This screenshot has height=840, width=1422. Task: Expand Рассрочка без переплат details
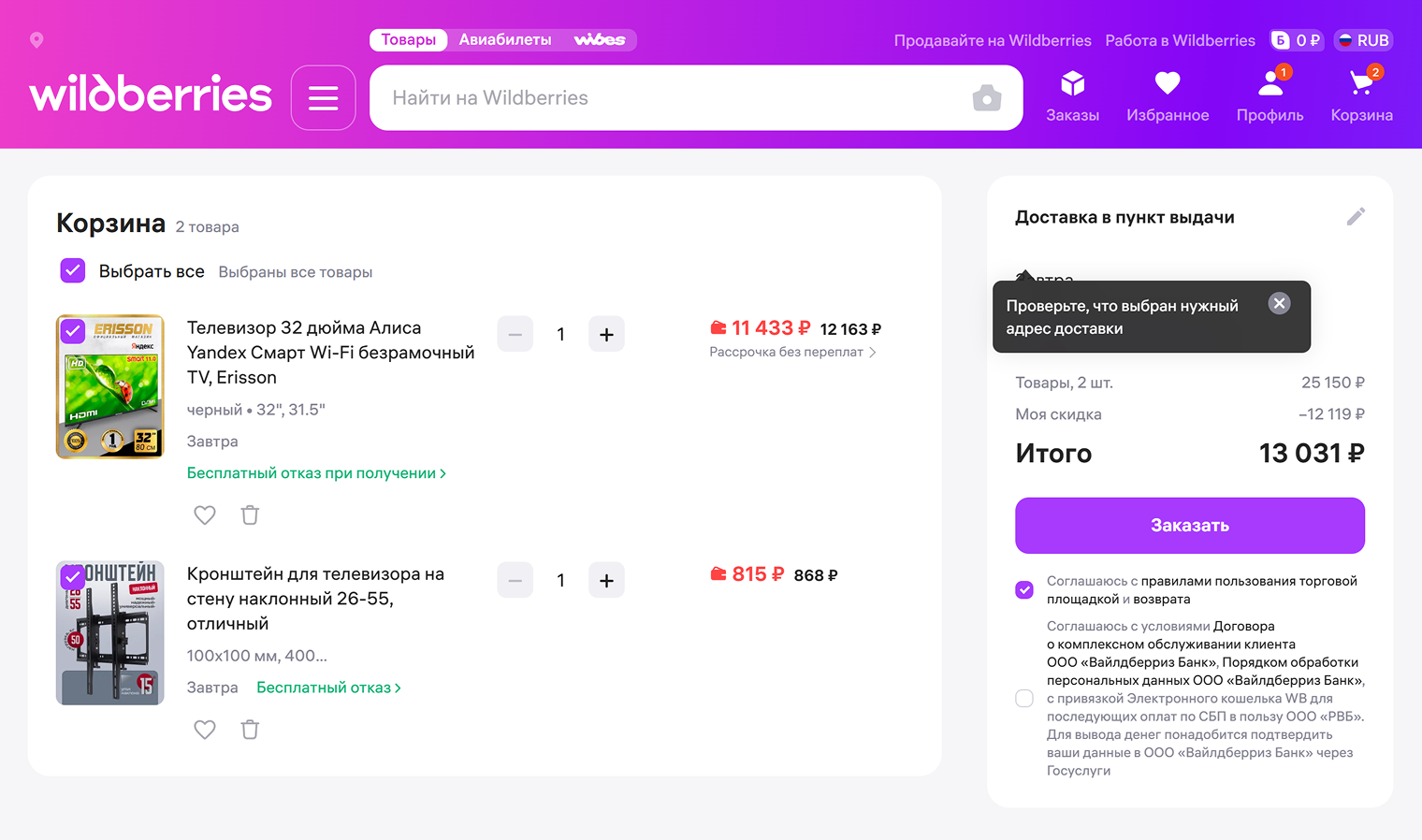[x=792, y=352]
